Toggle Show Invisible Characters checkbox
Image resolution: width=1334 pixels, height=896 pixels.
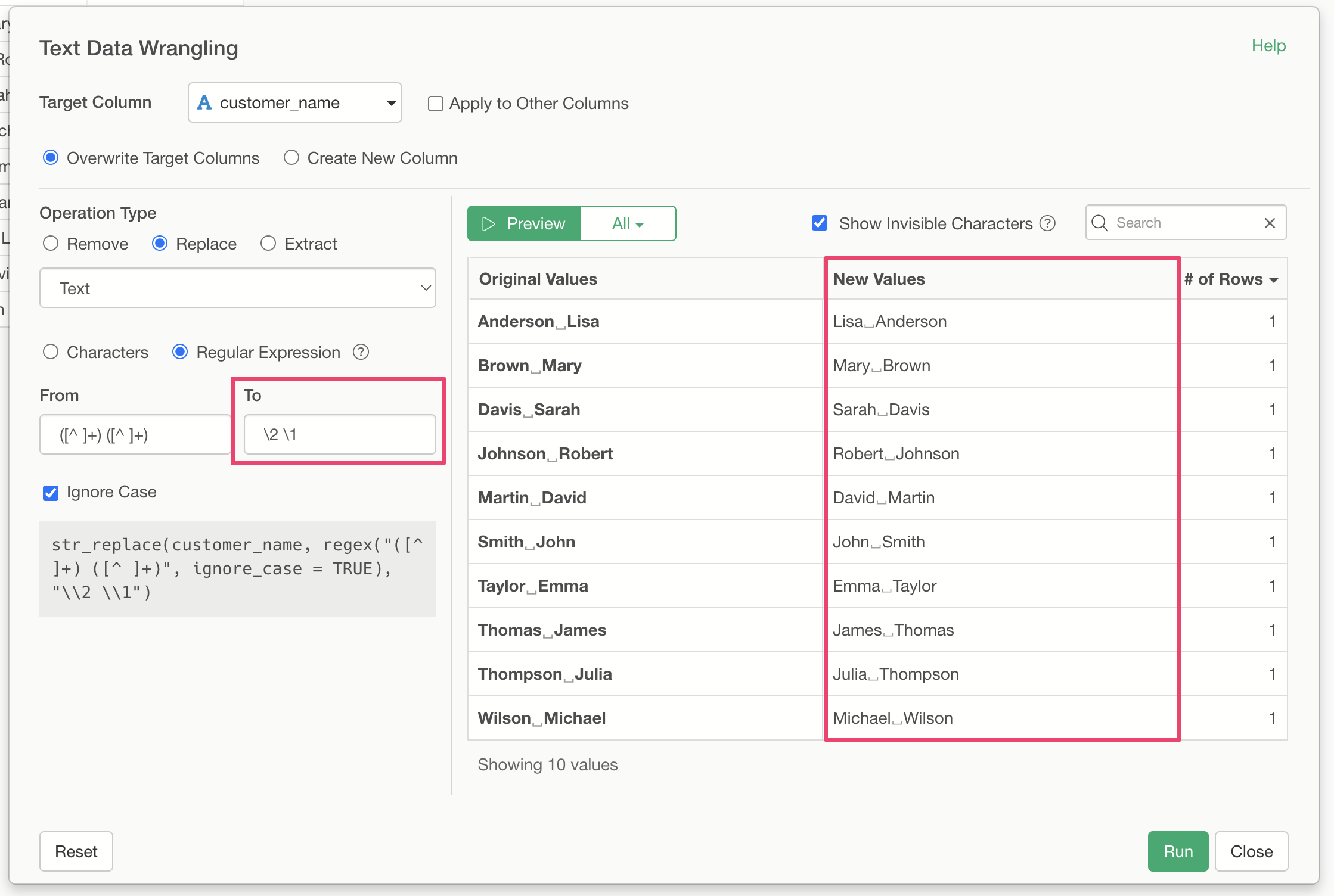[x=820, y=223]
